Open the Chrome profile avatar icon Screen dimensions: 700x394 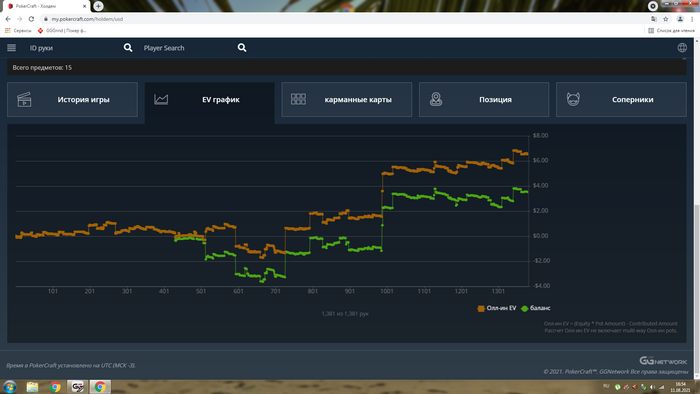(x=680, y=19)
